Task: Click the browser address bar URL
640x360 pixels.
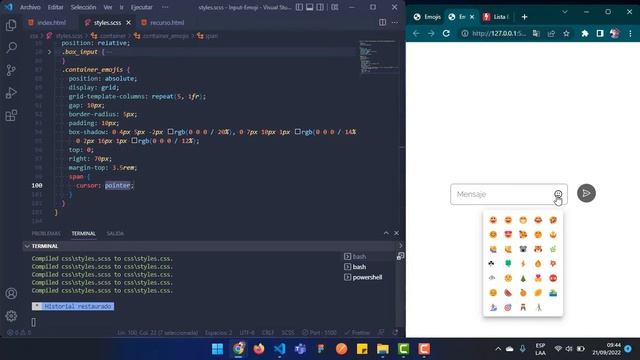Action: point(499,33)
